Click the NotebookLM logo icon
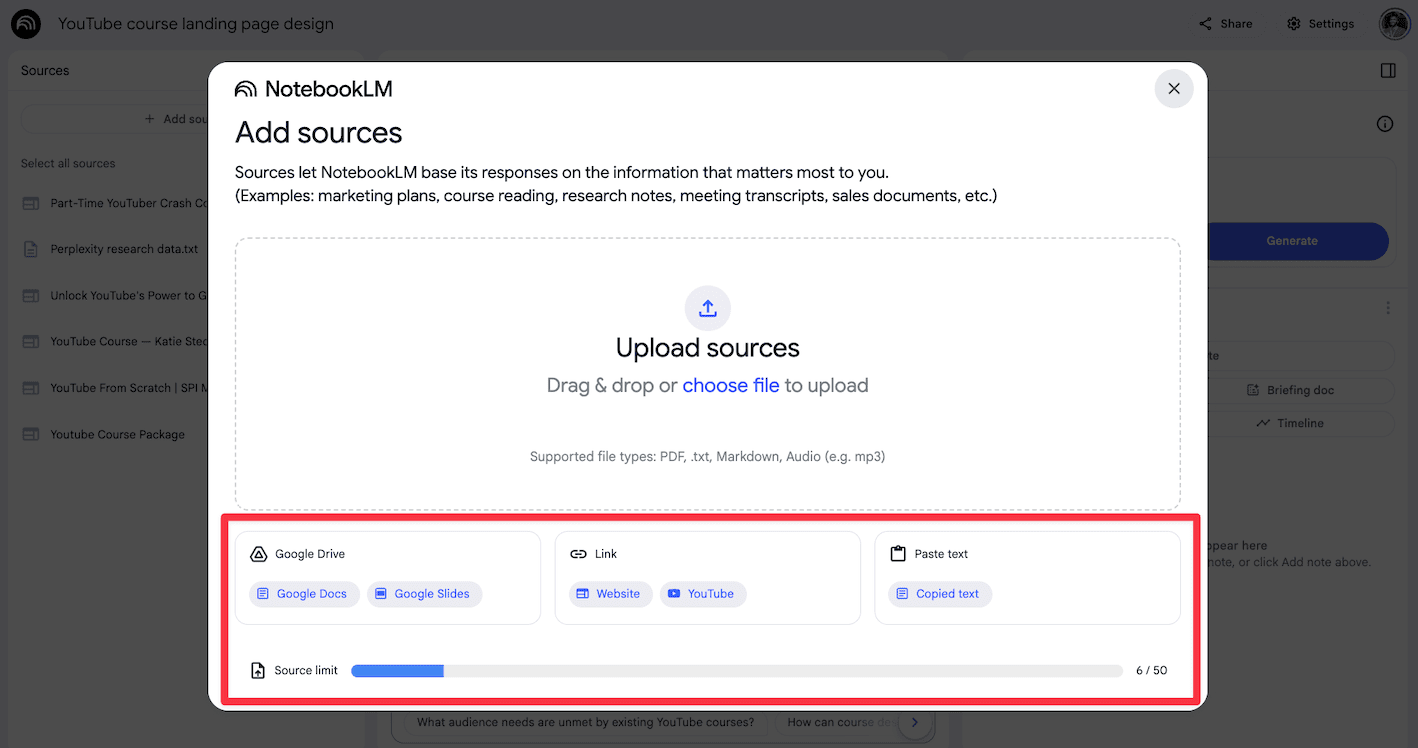1418x748 pixels. [245, 88]
